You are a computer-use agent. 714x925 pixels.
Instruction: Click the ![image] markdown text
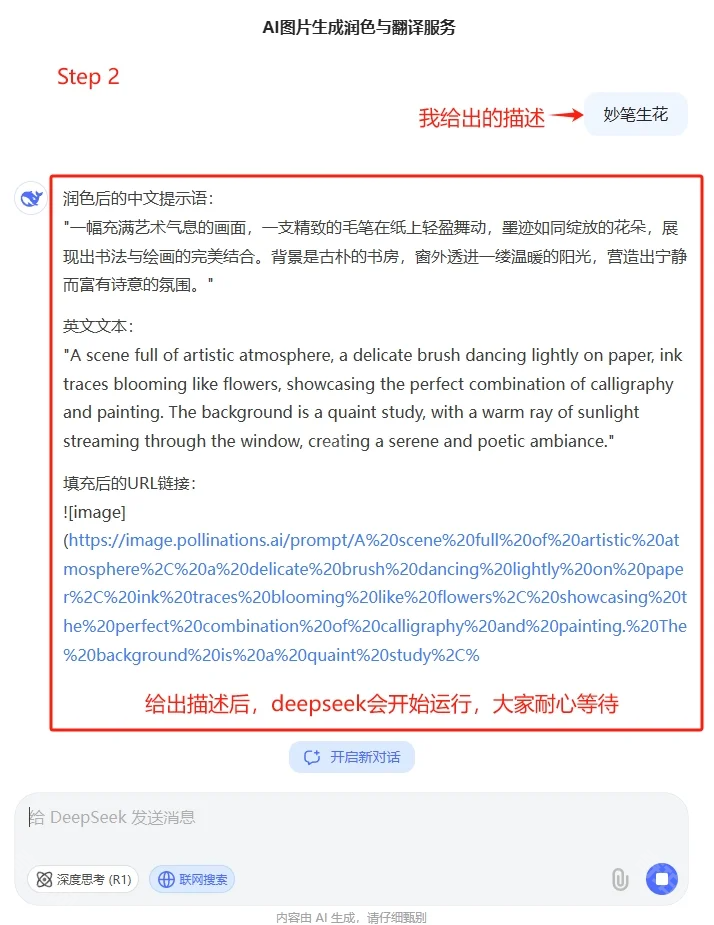94,512
